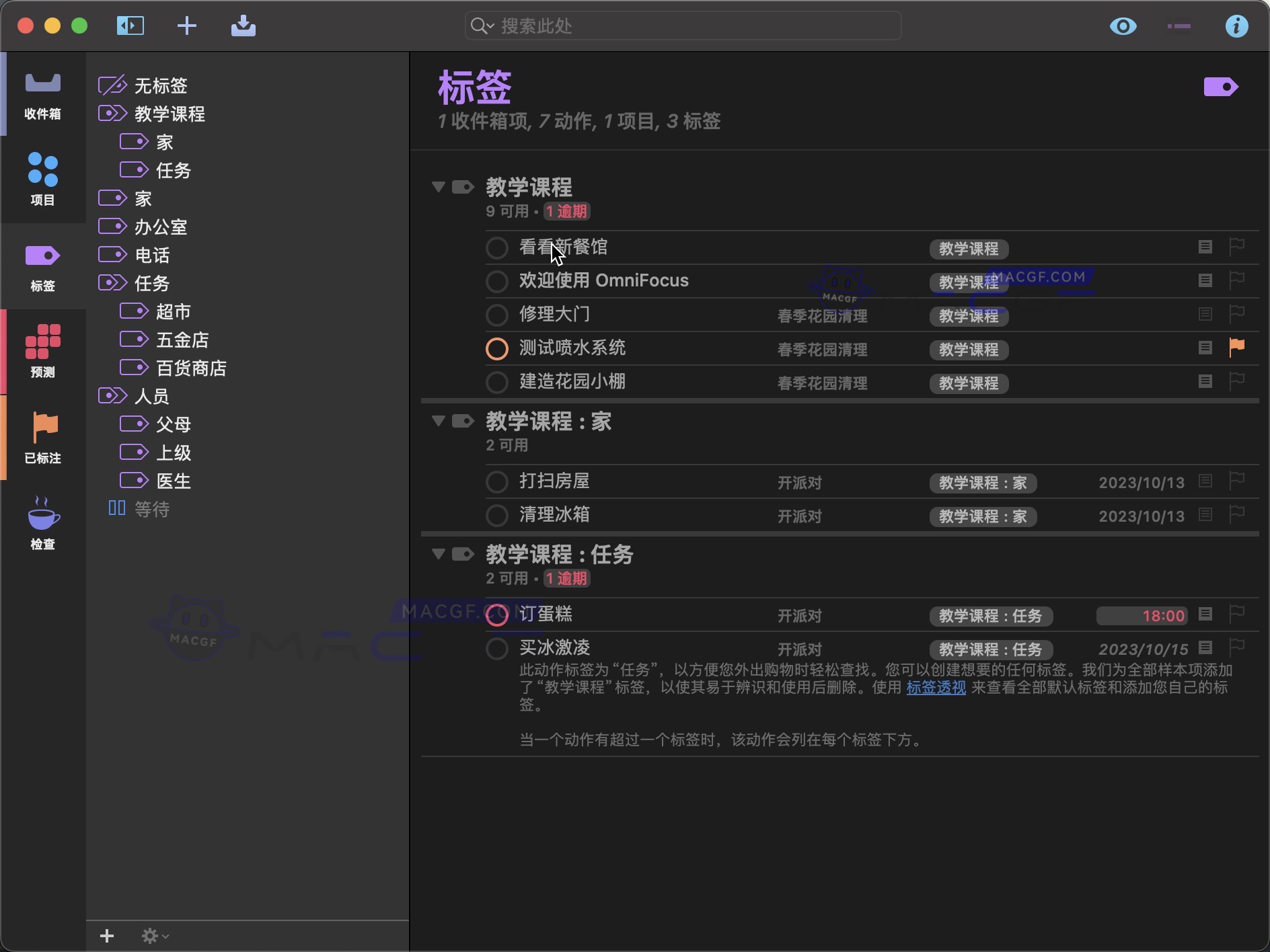
Task: Mark 订蛋糕 task as complete
Action: 496,614
